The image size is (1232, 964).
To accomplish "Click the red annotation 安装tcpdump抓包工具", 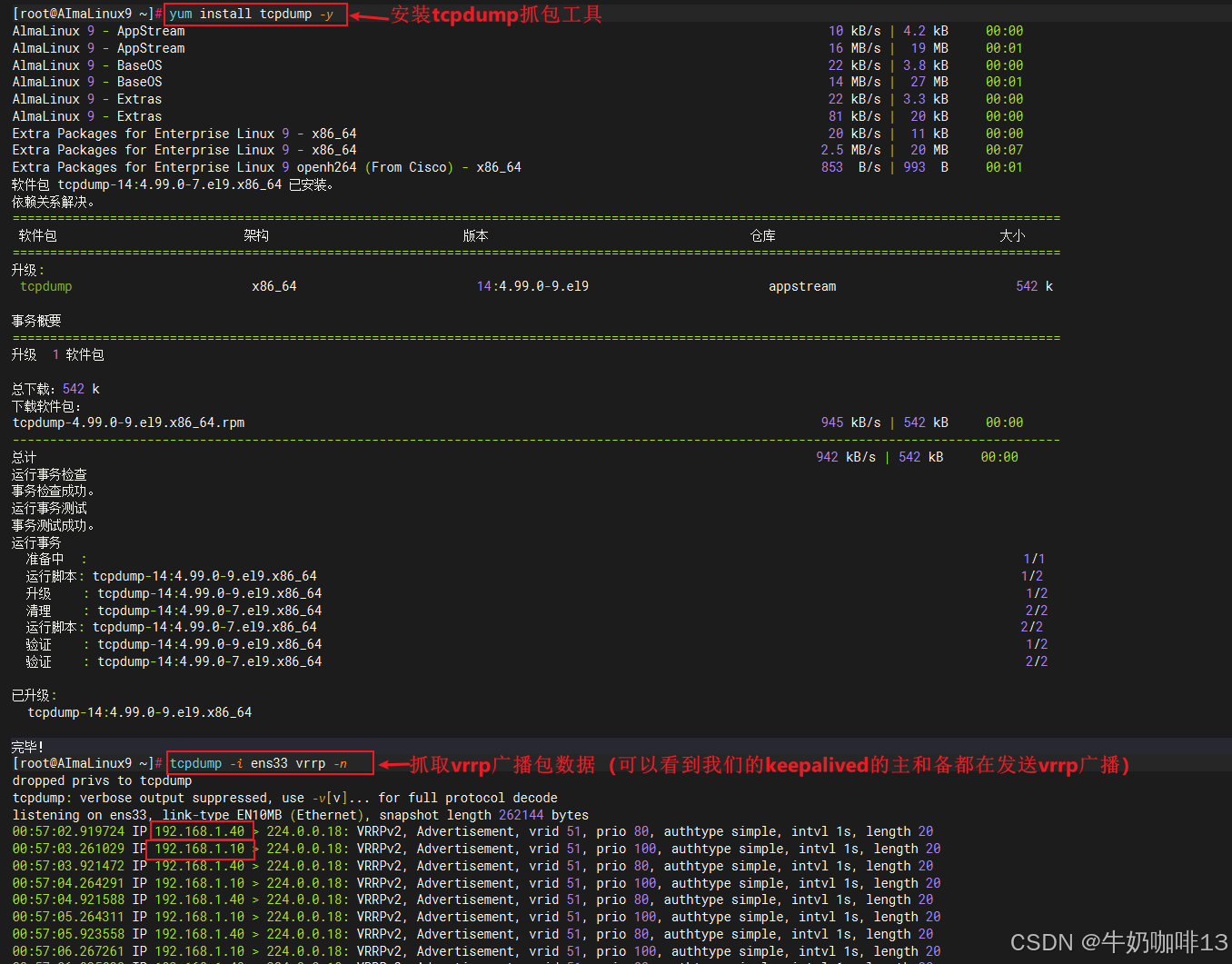I will (496, 15).
